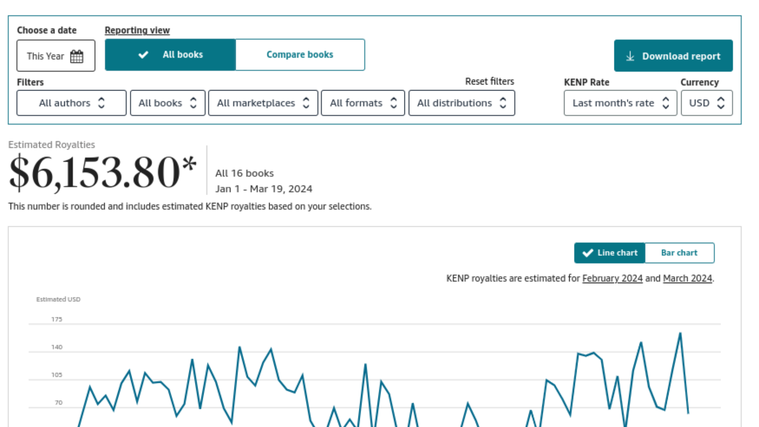The image size is (759, 427).
Task: Open the February 2024 link
Action: click(x=612, y=279)
